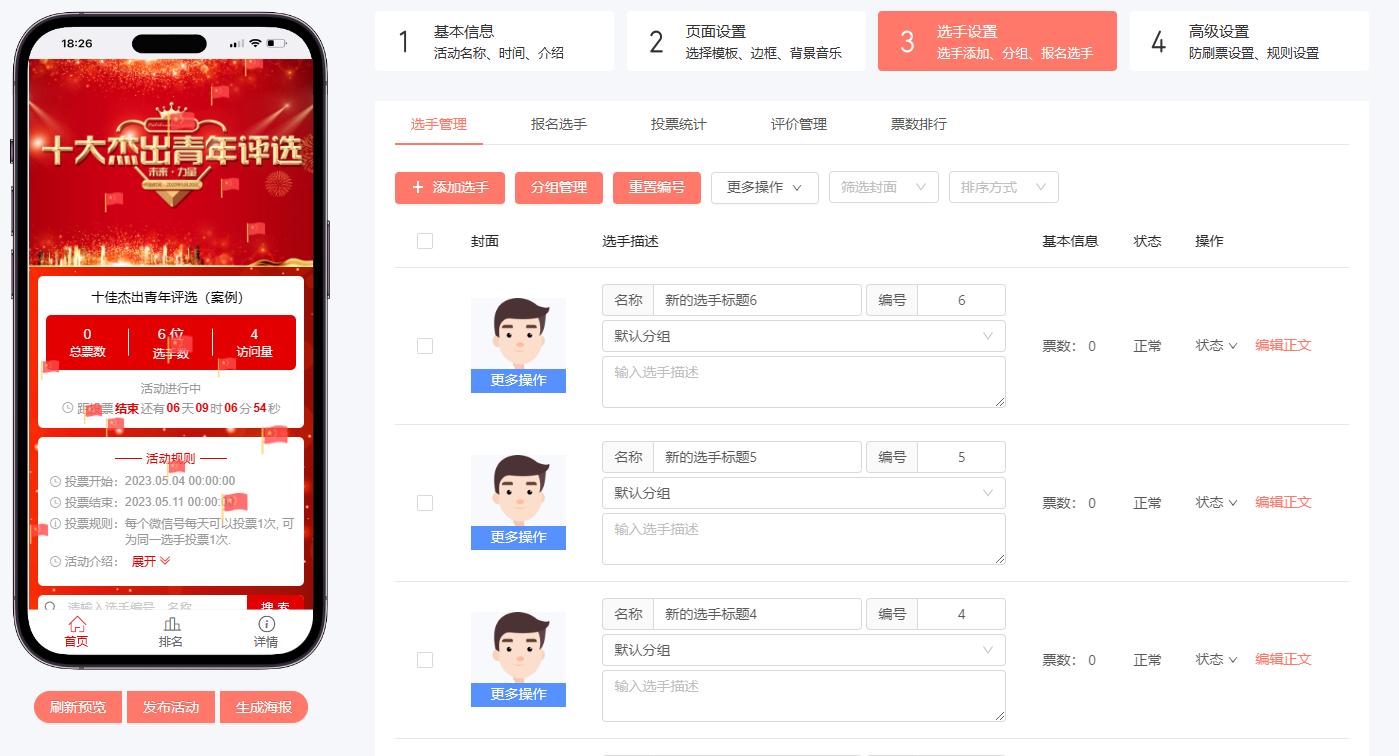The image size is (1399, 756).
Task: Switch to the 票数排行 tab
Action: pos(916,124)
